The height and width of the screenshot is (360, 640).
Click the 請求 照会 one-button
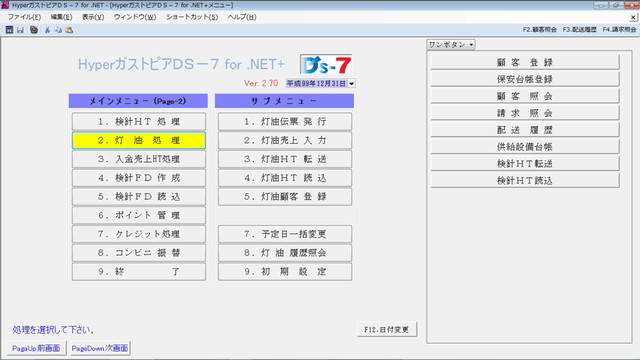[x=524, y=113]
